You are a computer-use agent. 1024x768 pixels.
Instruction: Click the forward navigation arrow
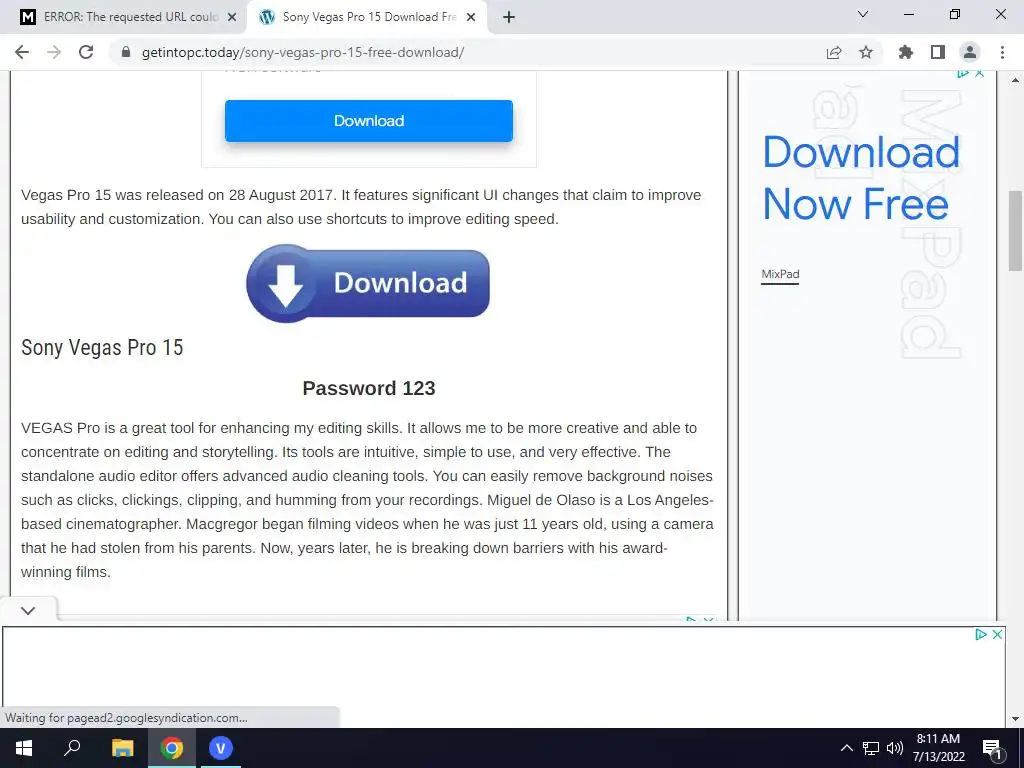click(x=54, y=52)
